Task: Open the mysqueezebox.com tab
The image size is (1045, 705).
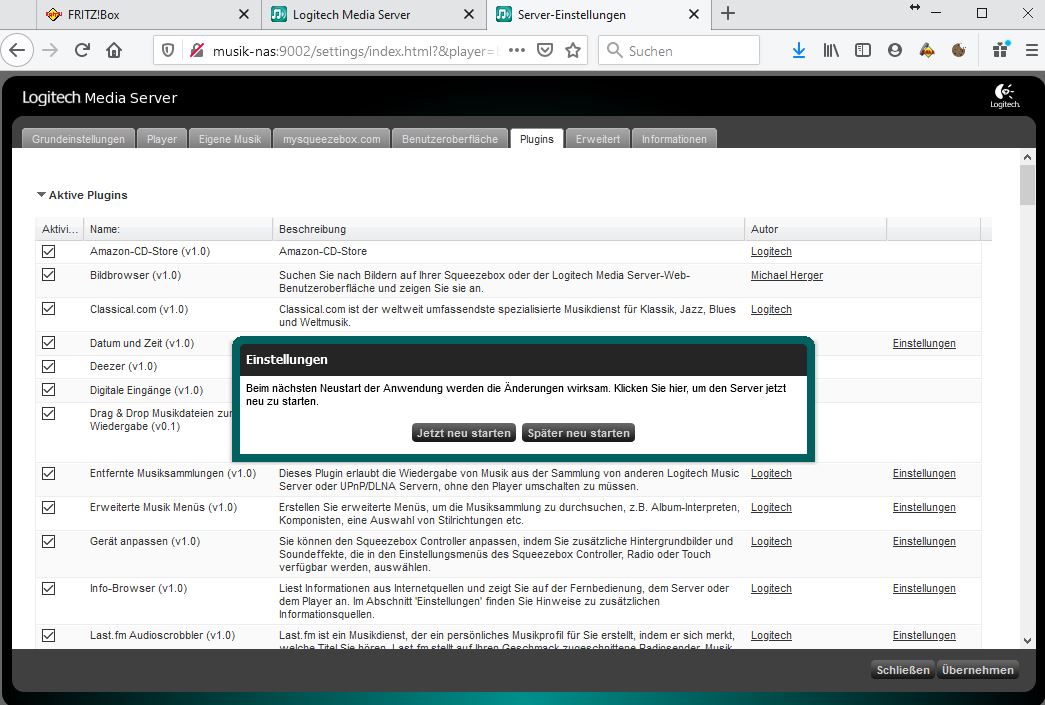Action: pos(331,139)
